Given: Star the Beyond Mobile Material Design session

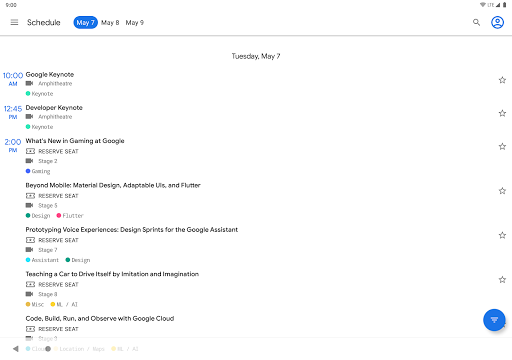Looking at the screenshot, I should pyautogui.click(x=502, y=191).
